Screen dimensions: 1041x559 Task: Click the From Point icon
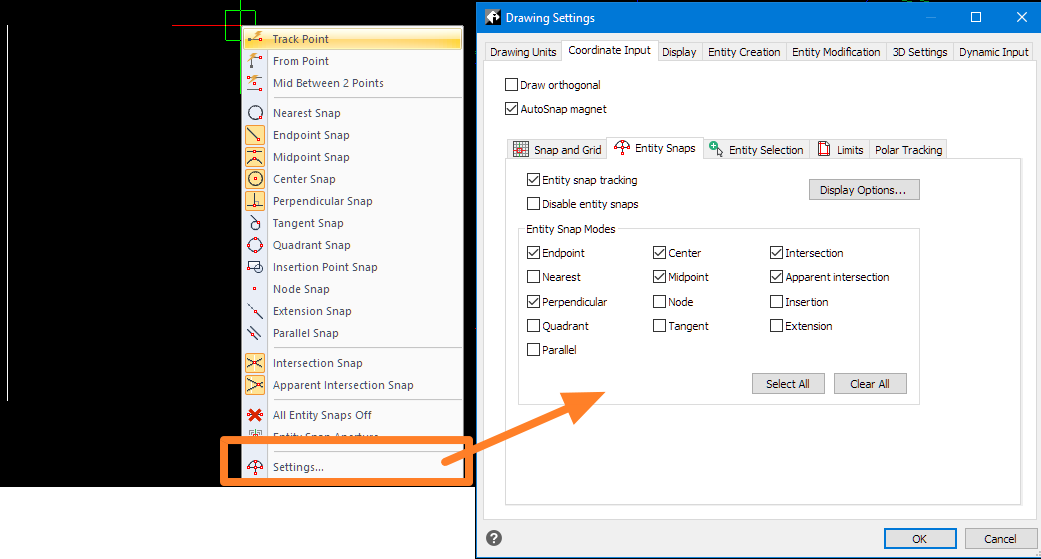point(255,61)
